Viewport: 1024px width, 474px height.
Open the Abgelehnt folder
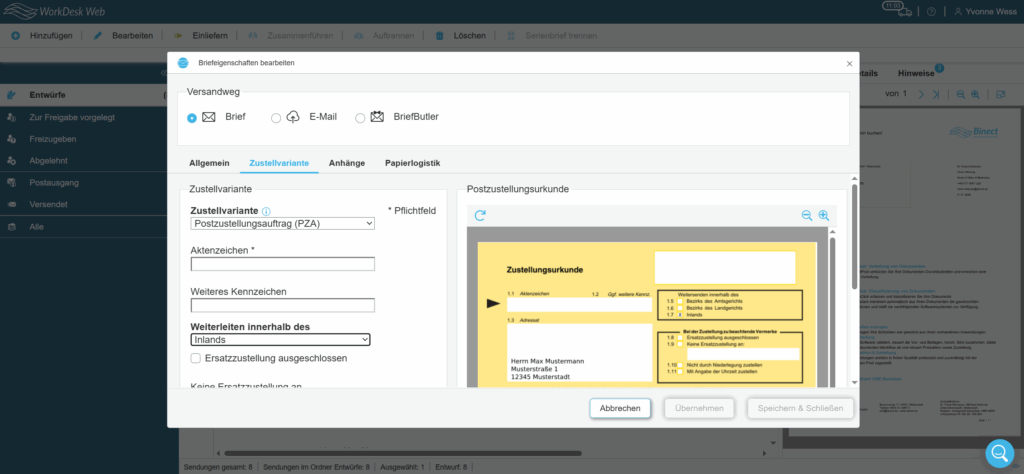[48, 161]
